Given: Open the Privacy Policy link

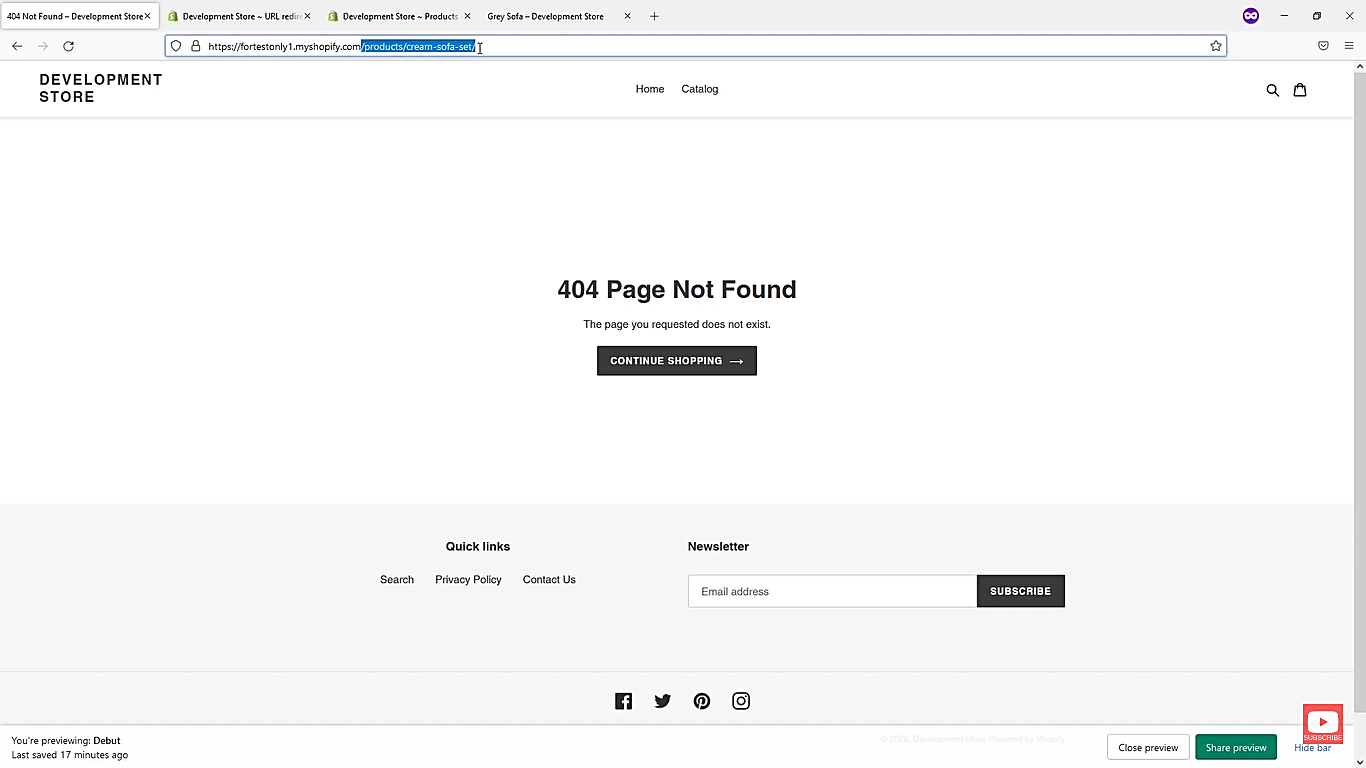Looking at the screenshot, I should pyautogui.click(x=468, y=580).
